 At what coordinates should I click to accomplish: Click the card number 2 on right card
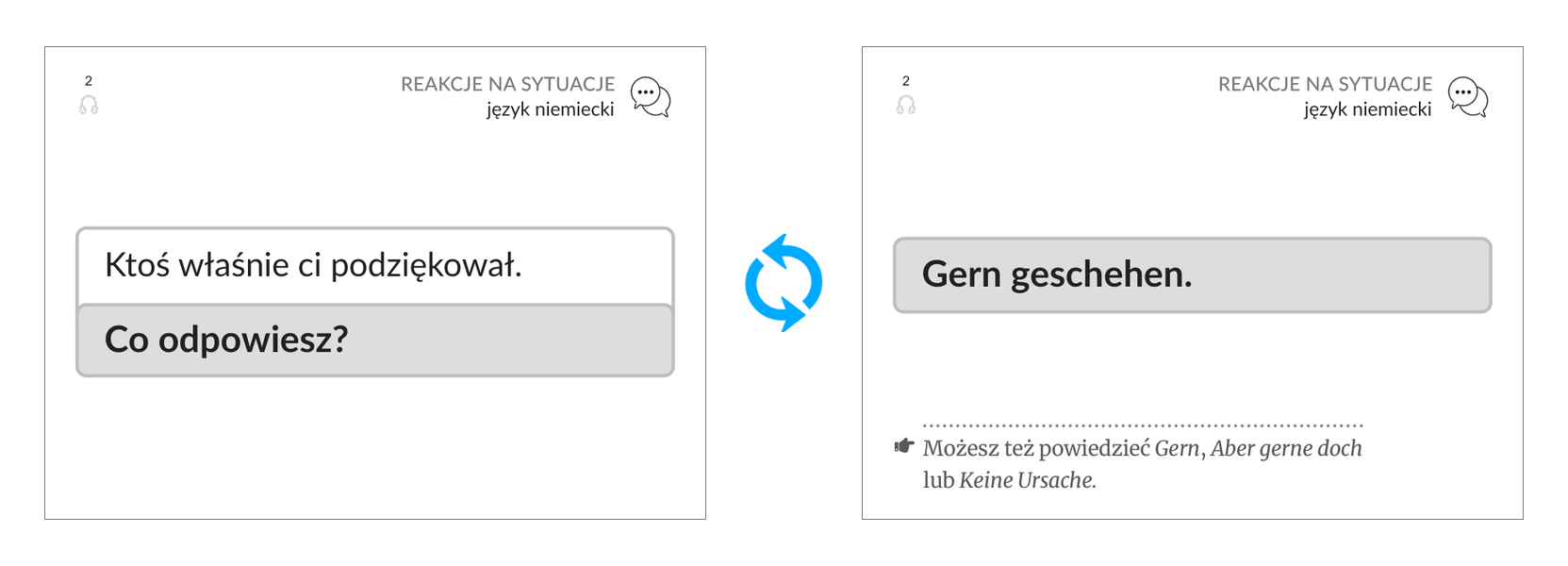[x=906, y=81]
